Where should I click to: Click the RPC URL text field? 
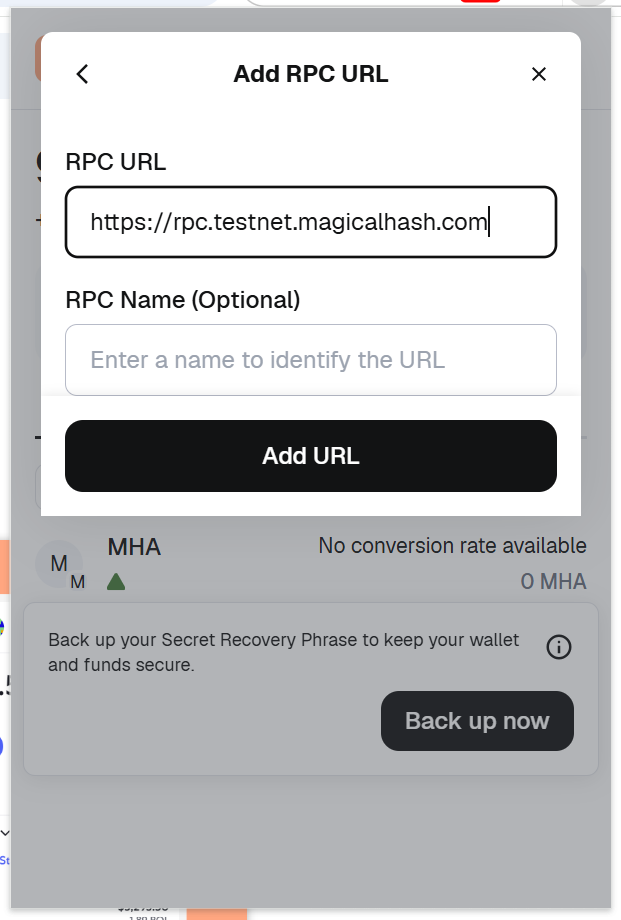[x=310, y=222]
